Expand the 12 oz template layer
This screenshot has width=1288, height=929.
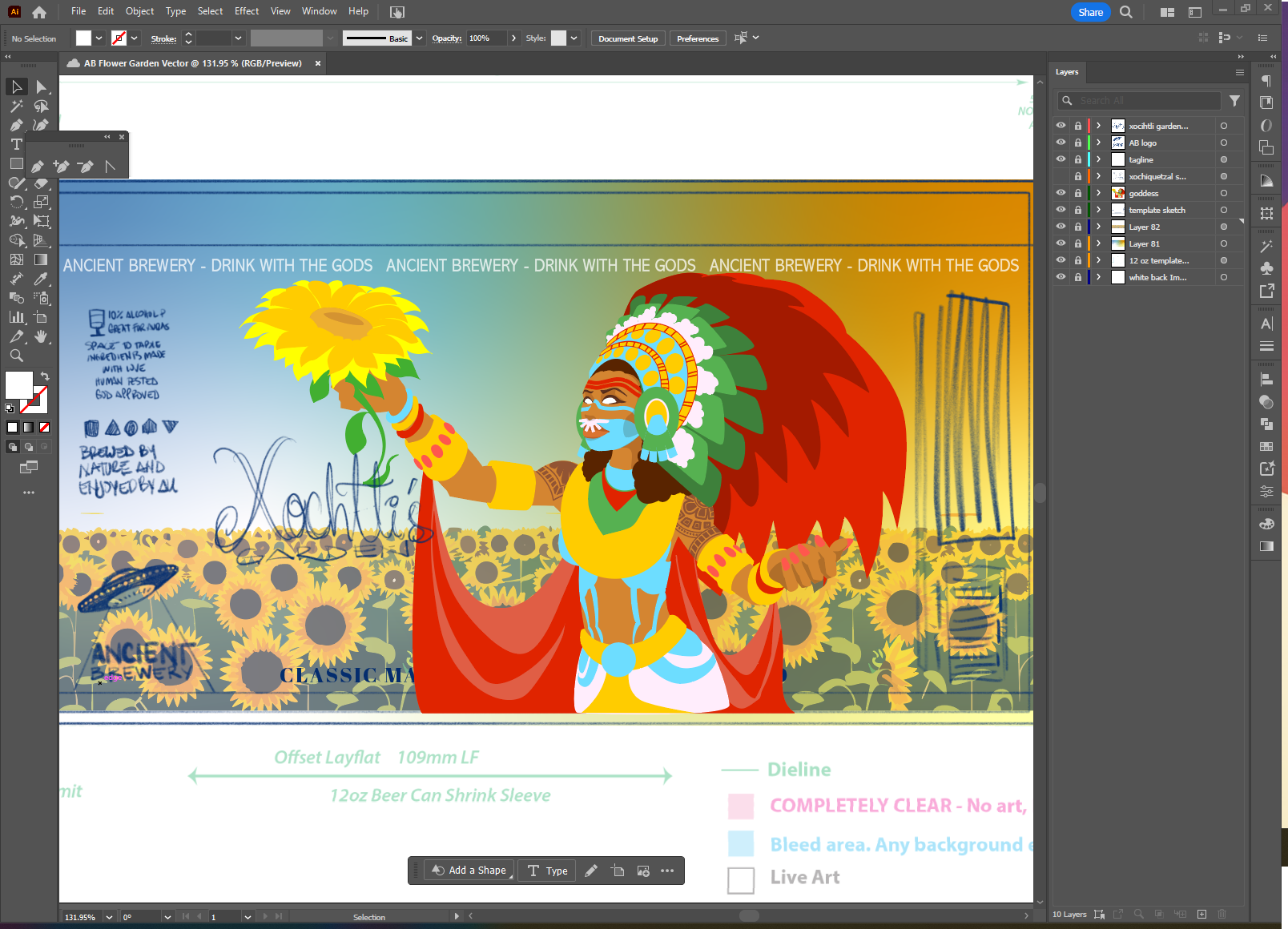[1099, 260]
